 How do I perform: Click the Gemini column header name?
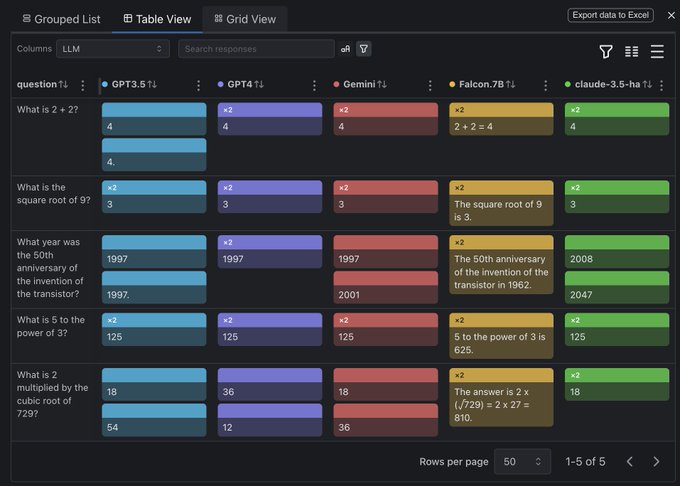tap(359, 84)
